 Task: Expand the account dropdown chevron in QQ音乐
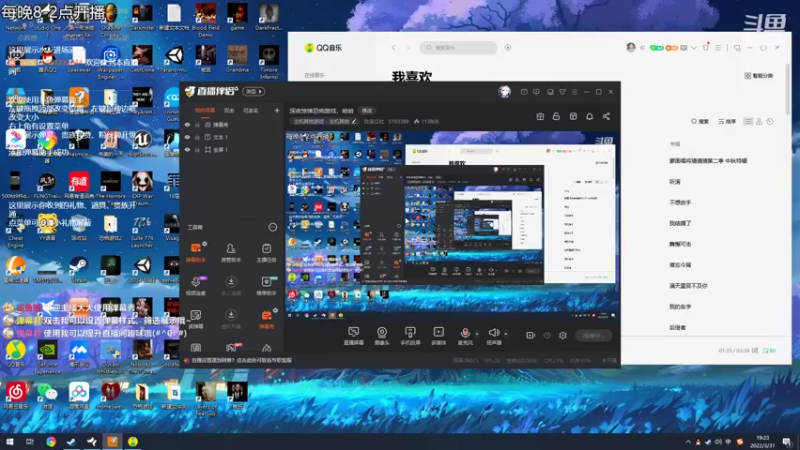[x=694, y=48]
